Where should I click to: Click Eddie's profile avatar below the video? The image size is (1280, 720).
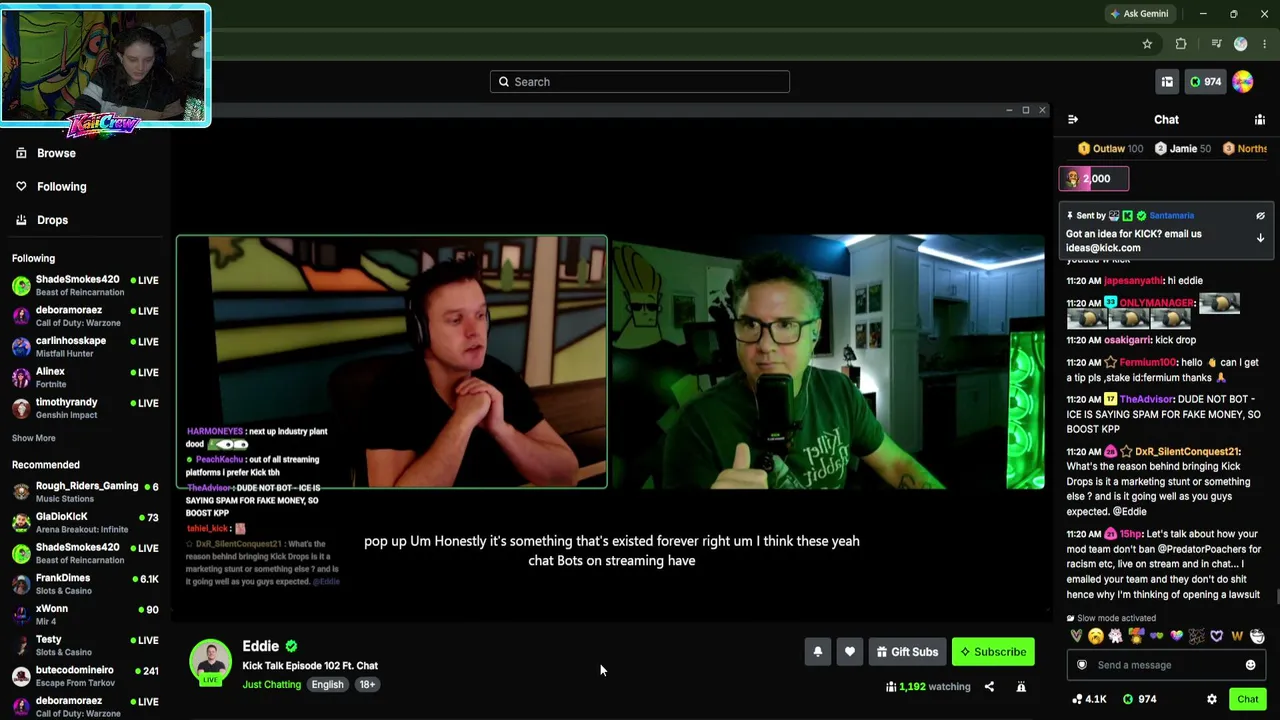point(210,661)
